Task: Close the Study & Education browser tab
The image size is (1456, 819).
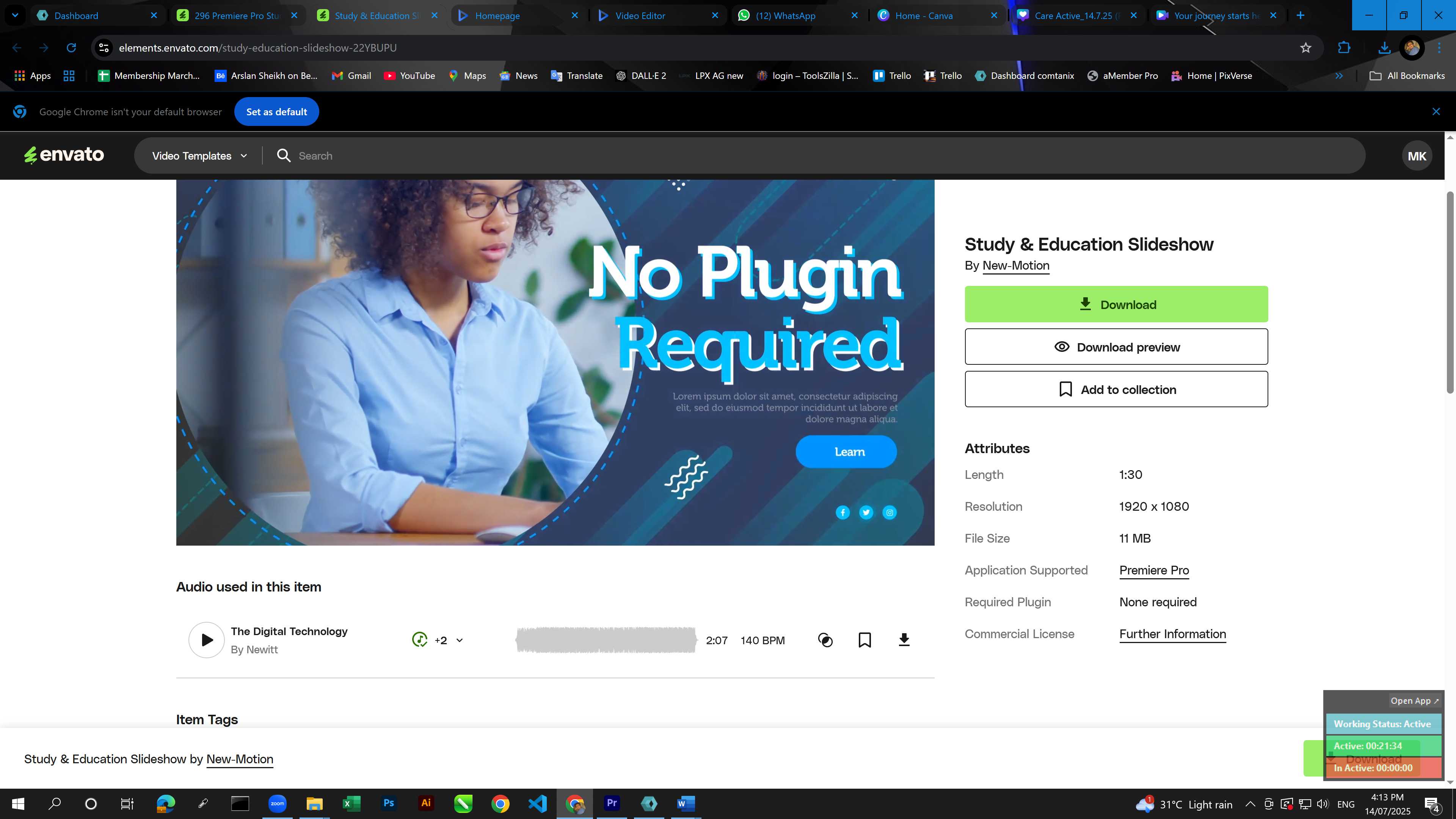Action: tap(434, 15)
